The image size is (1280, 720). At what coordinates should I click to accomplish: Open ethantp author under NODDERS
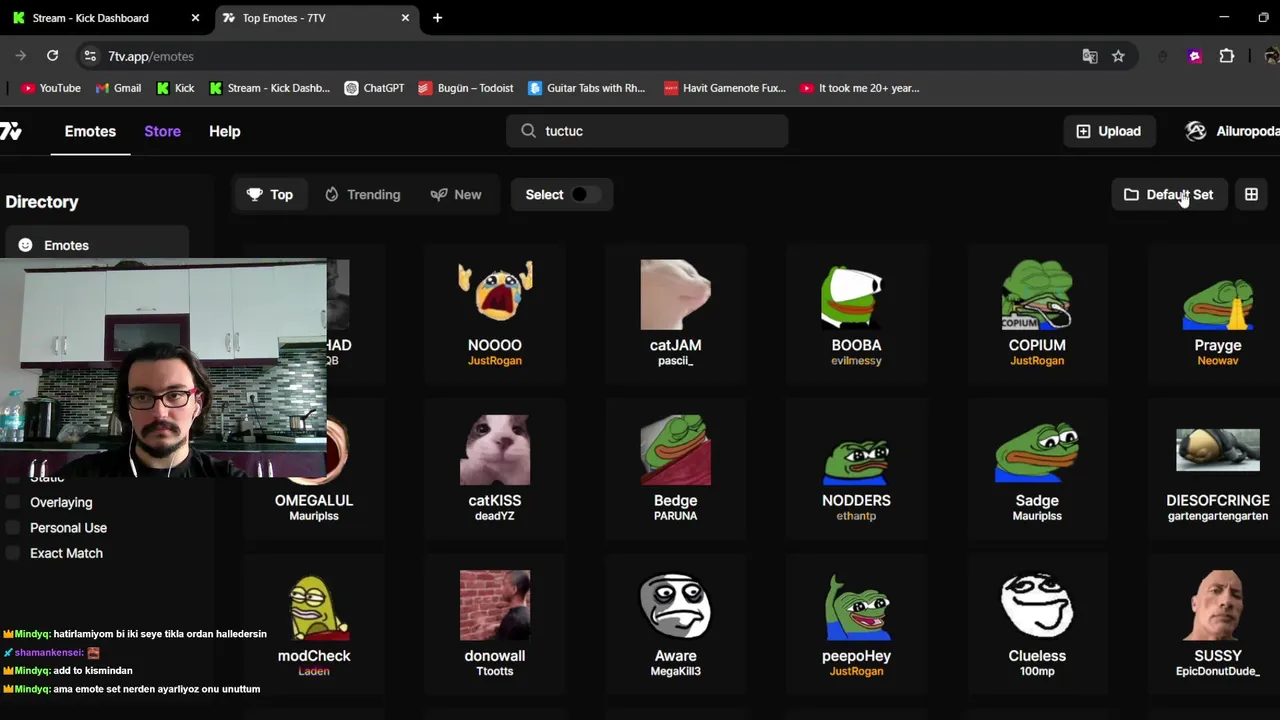[x=856, y=516]
